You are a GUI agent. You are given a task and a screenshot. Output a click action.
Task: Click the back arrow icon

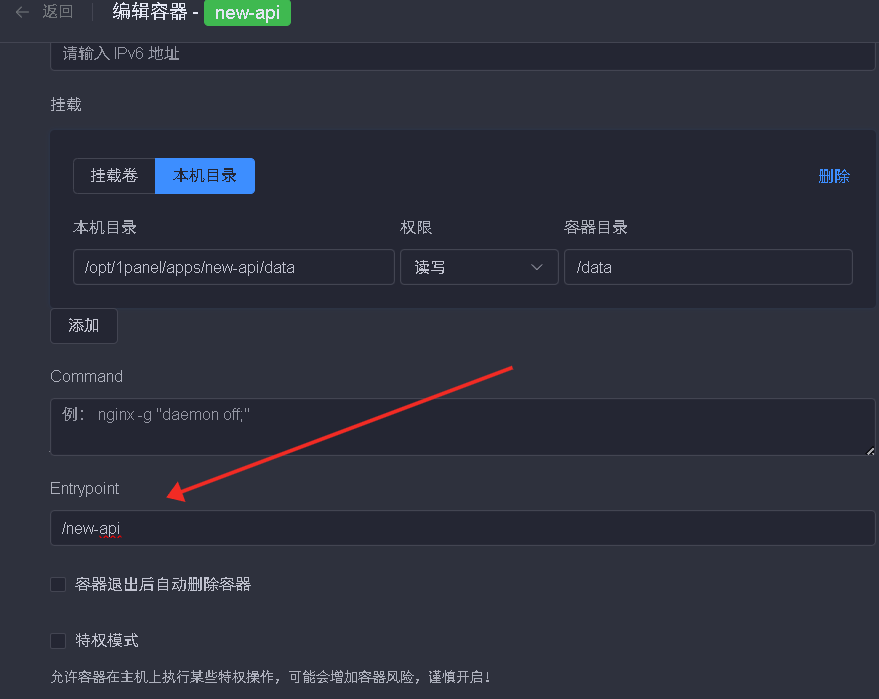tap(22, 12)
